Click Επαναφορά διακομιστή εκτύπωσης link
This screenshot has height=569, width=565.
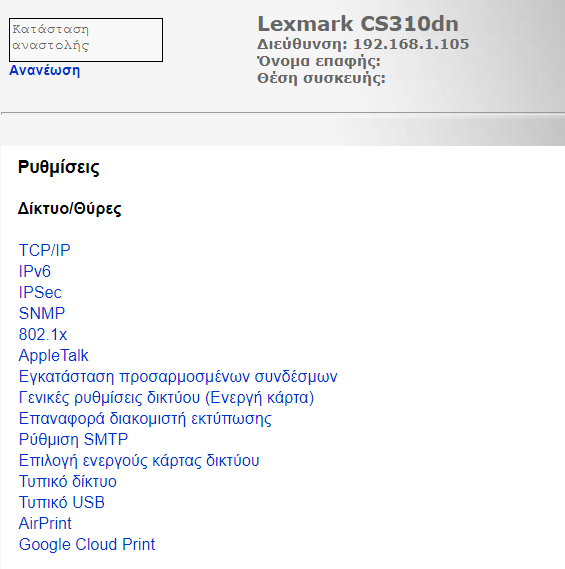tap(145, 419)
